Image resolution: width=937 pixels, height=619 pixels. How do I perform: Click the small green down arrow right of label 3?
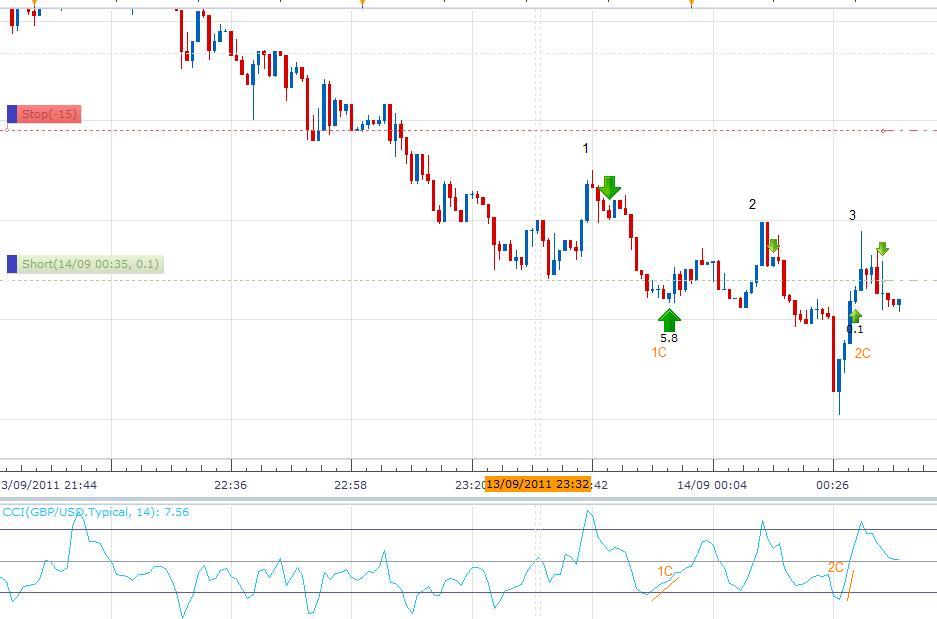pyautogui.click(x=883, y=249)
